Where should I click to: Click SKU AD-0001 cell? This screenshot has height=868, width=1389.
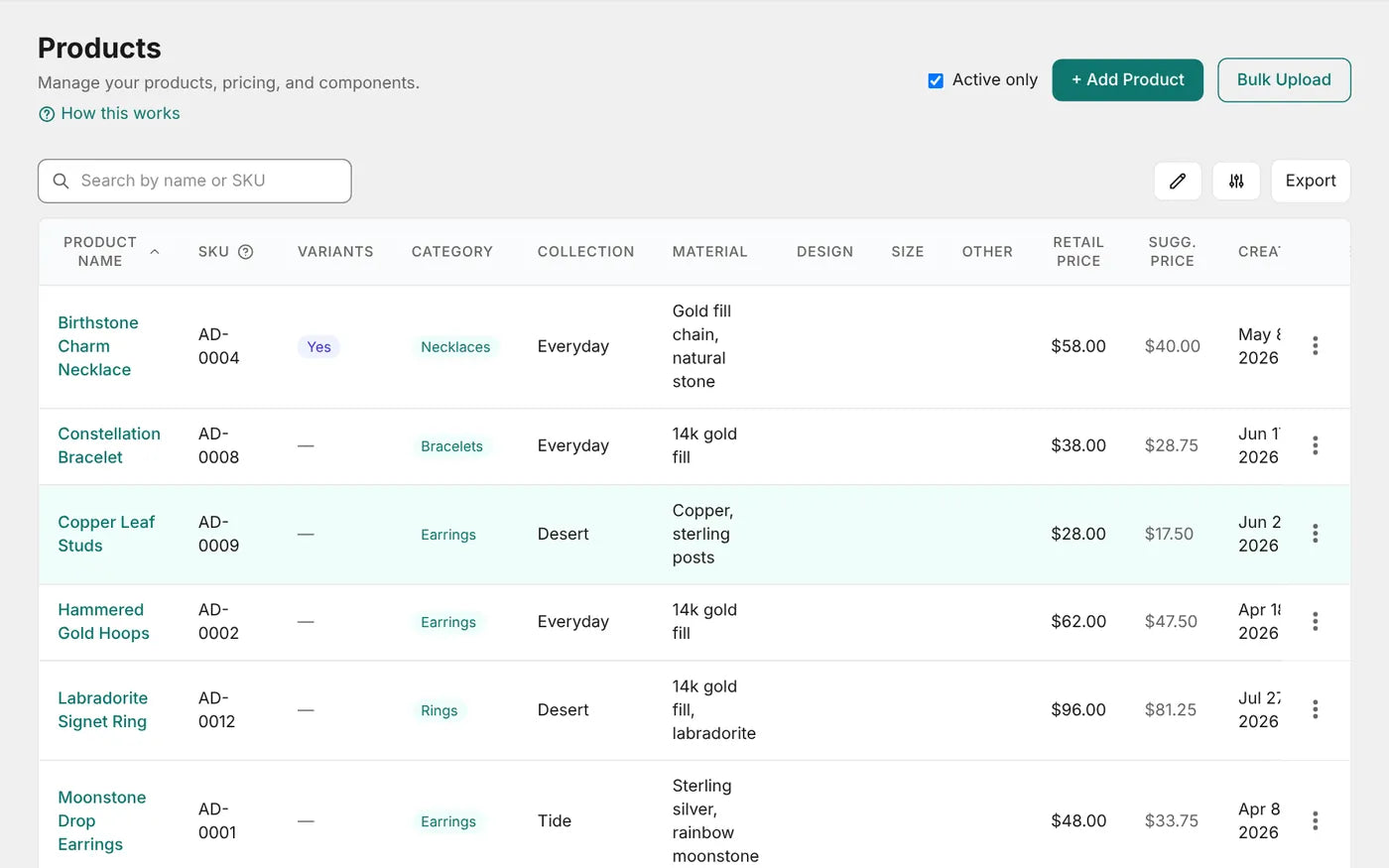[x=217, y=821]
